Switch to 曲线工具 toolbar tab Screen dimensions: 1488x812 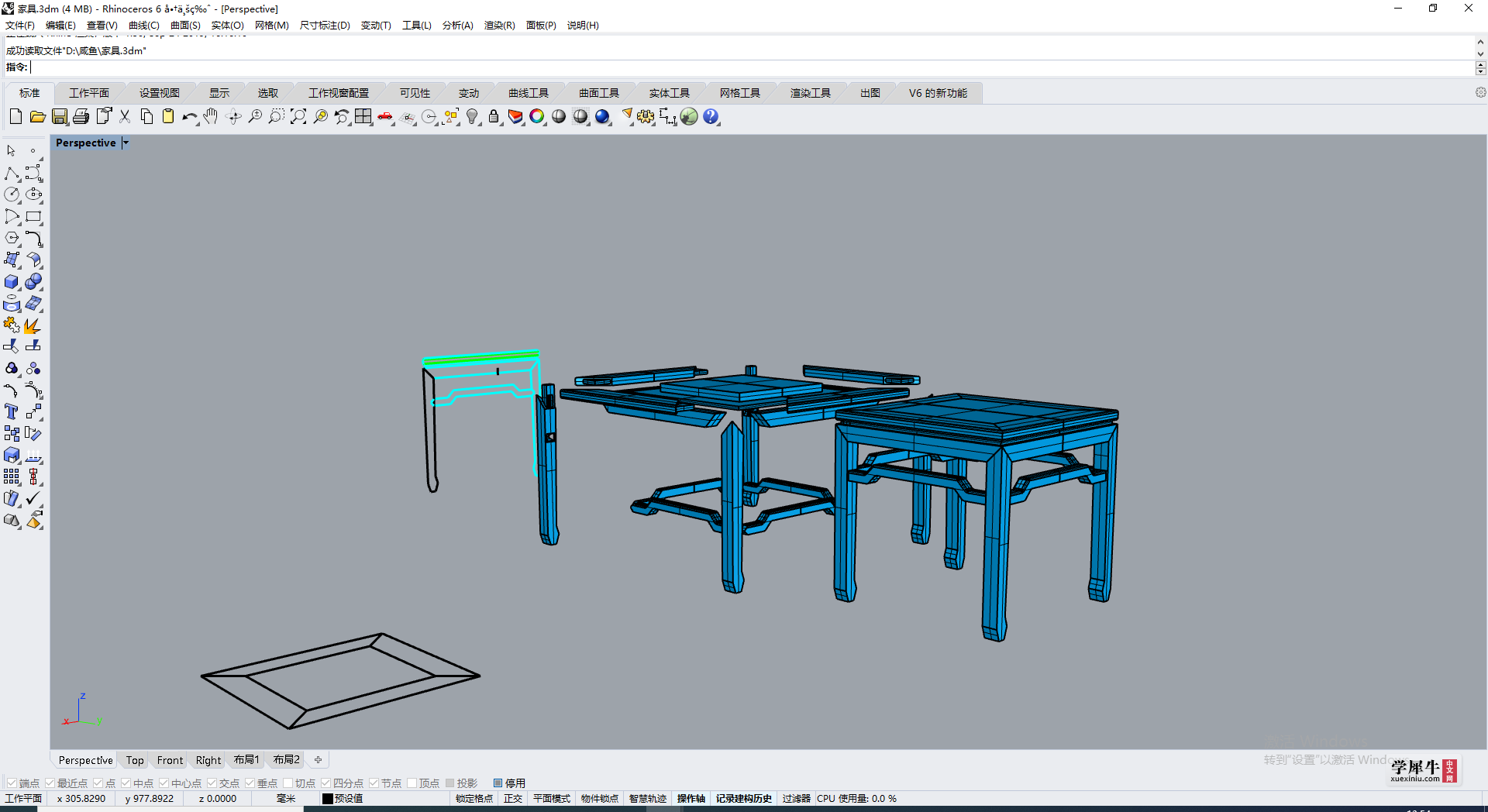coord(529,93)
